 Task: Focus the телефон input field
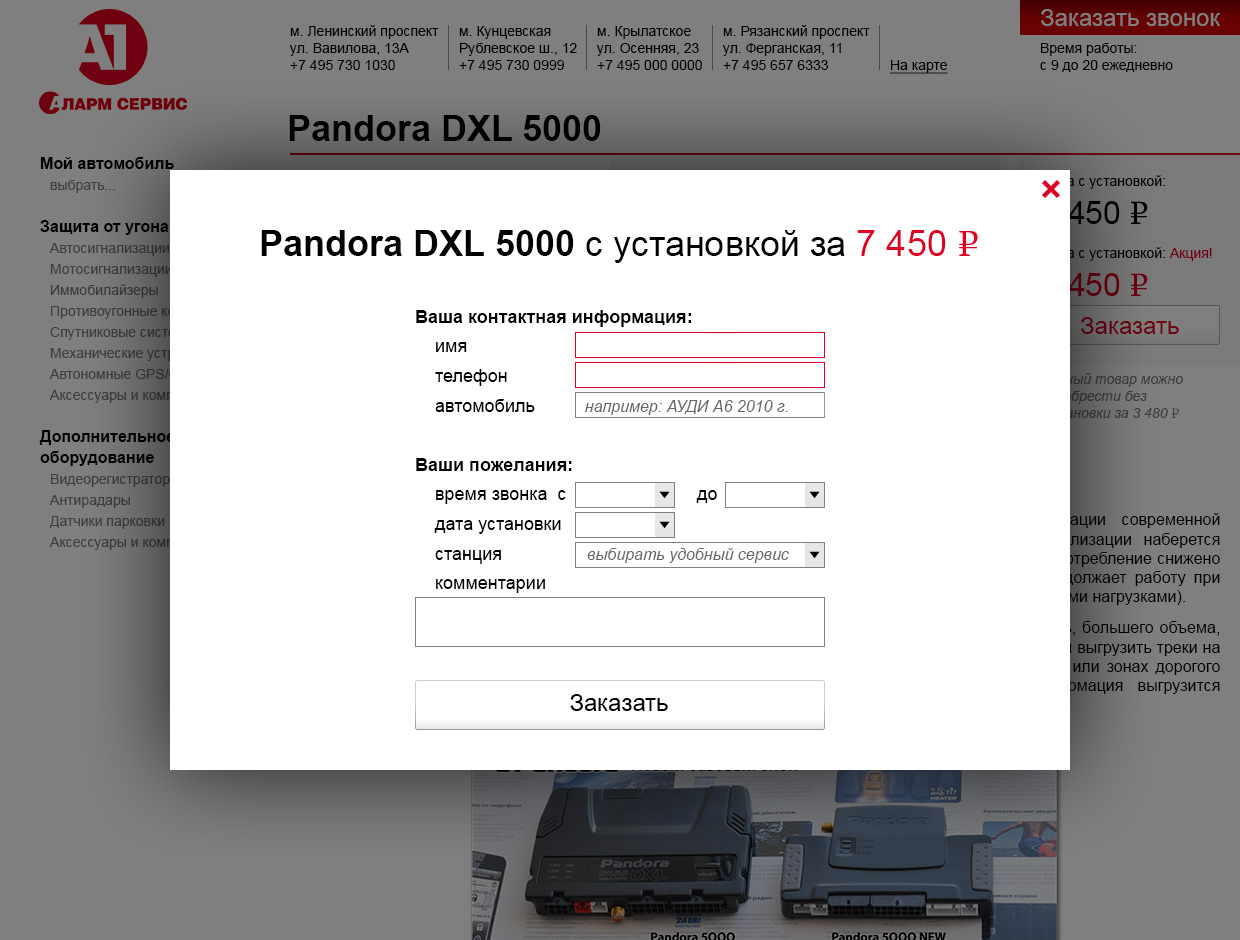(700, 375)
